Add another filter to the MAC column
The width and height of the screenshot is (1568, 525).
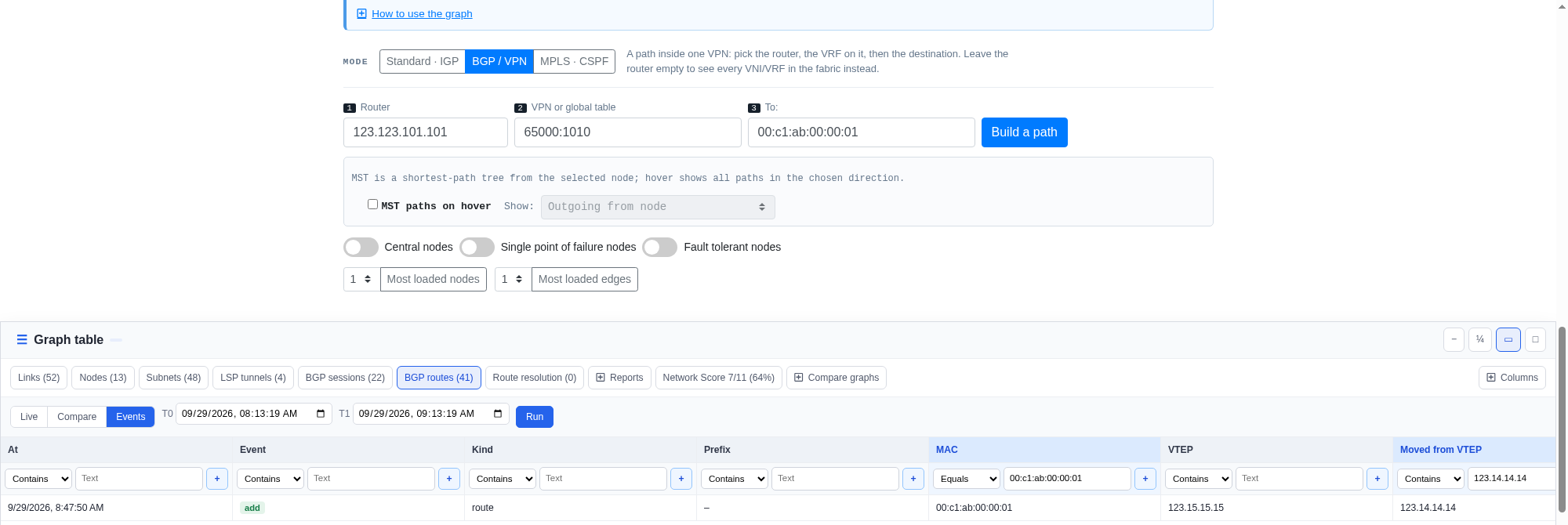(1145, 479)
